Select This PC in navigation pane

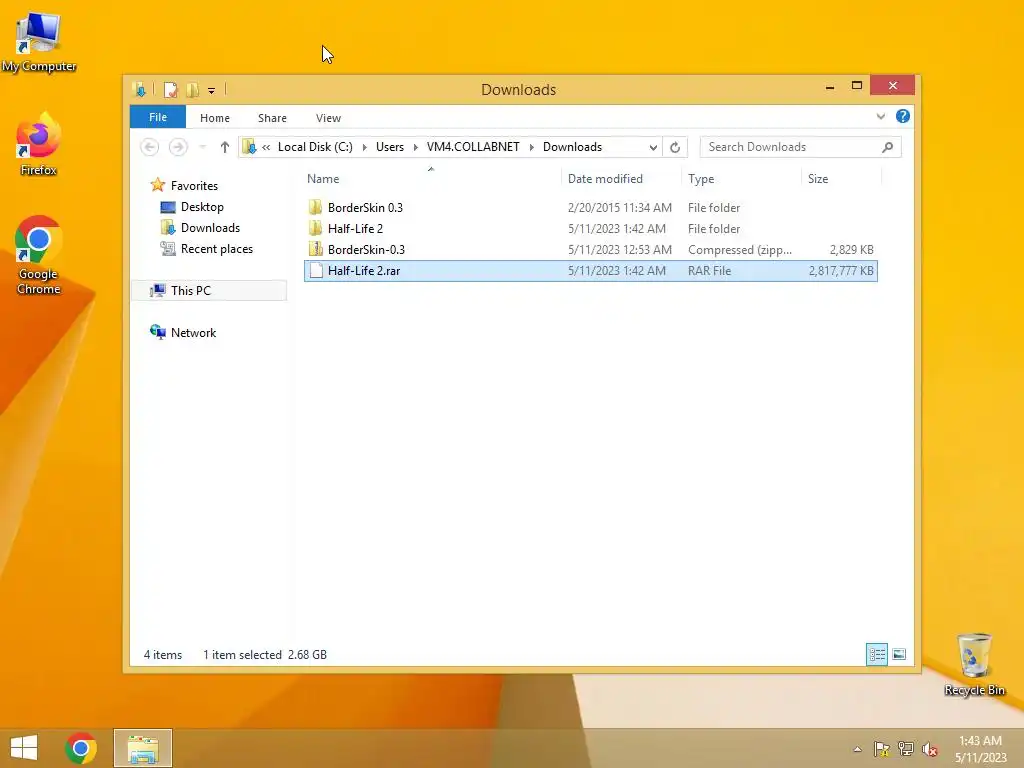coord(209,291)
